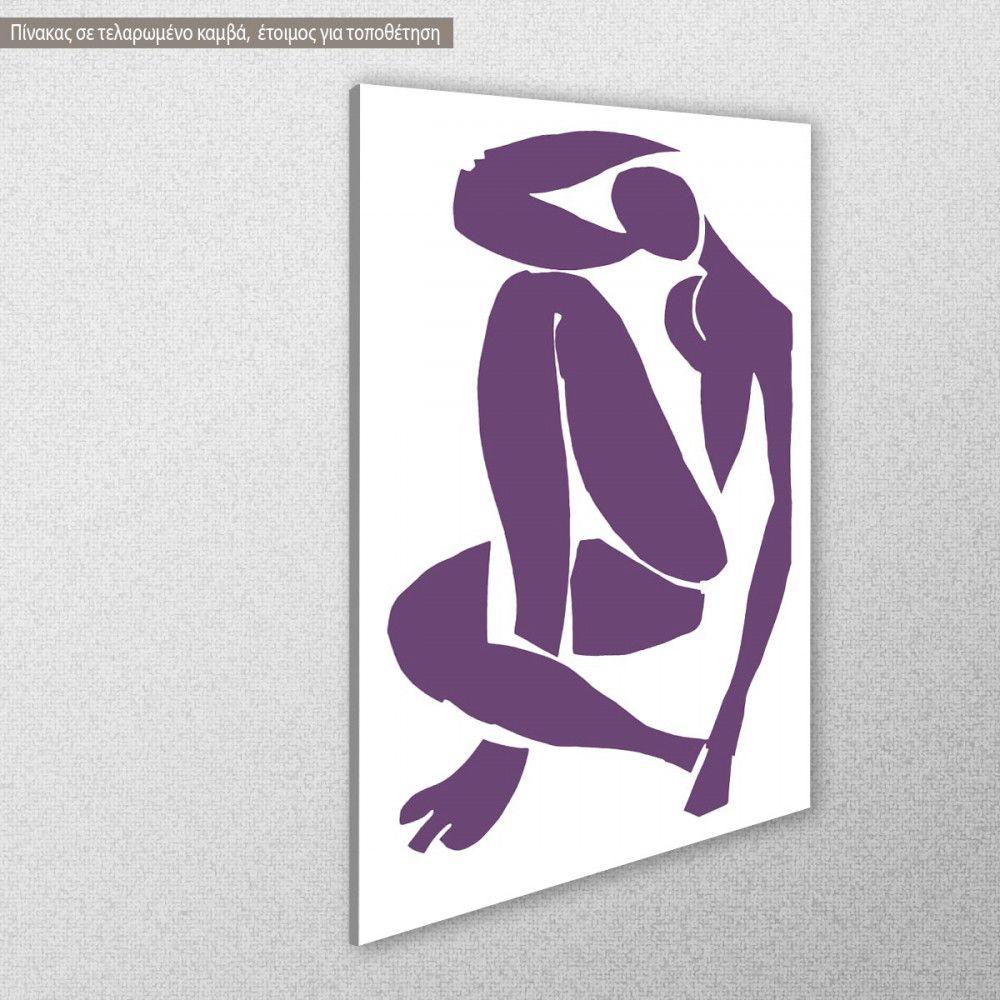Select the small purple breast shape
This screenshot has height=1000, width=1000.
tap(683, 305)
